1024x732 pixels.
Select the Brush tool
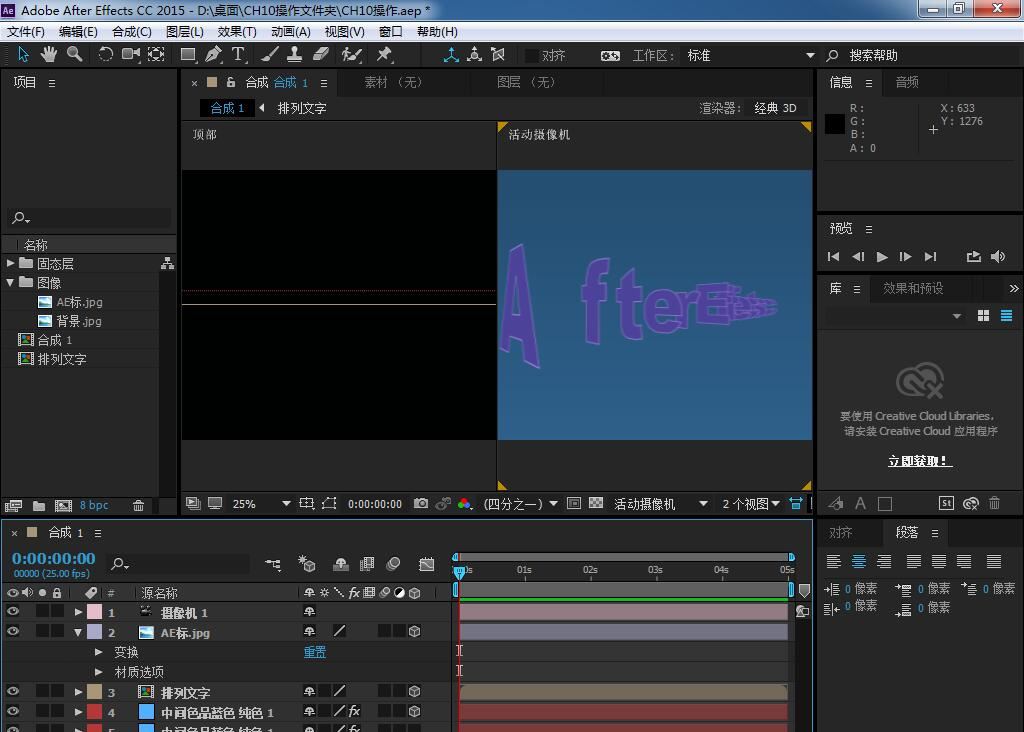point(270,54)
